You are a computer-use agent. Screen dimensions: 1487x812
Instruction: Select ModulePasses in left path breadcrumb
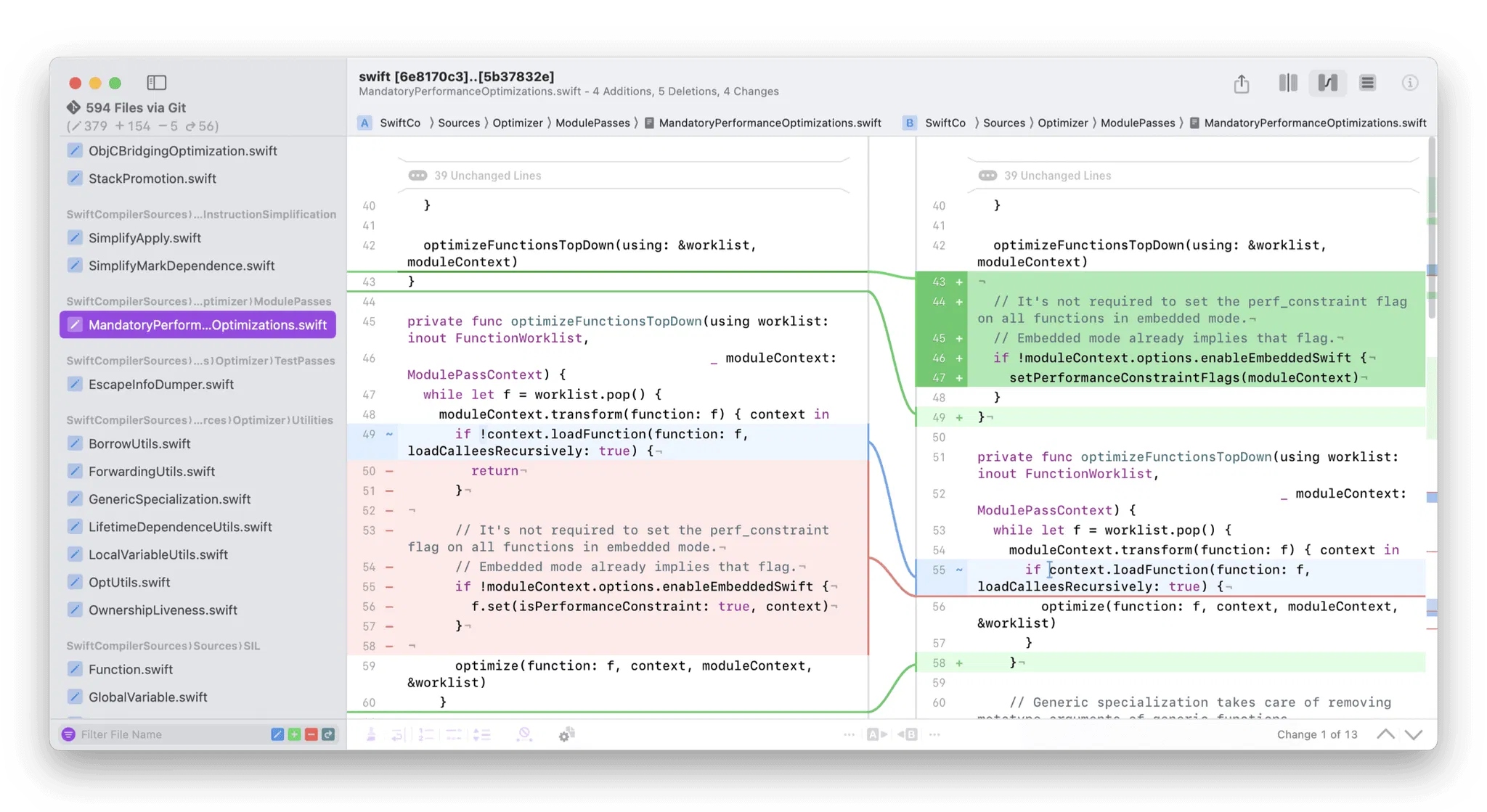coord(592,123)
